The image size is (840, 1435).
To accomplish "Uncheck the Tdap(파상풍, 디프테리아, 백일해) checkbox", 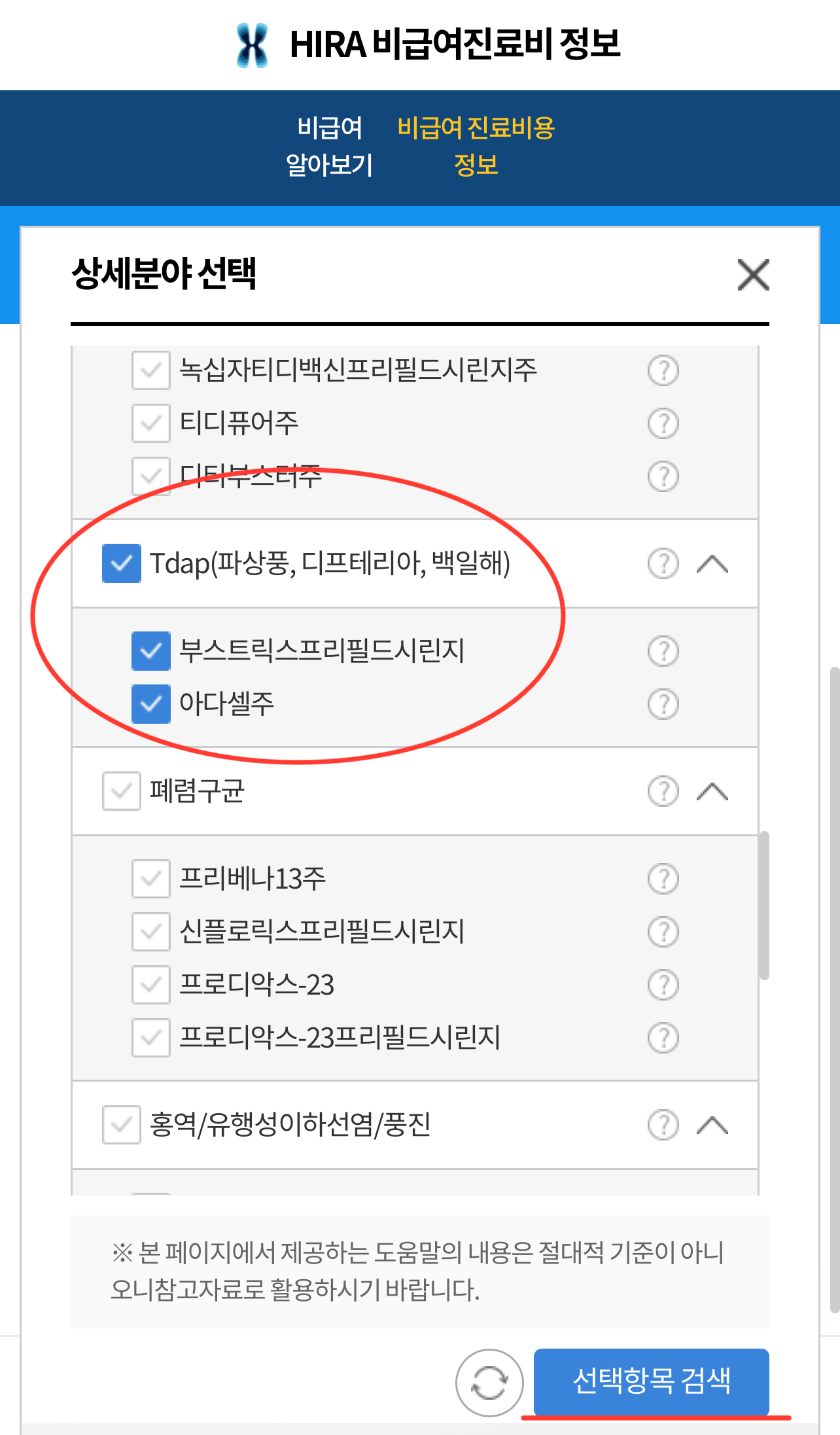I will click(122, 563).
